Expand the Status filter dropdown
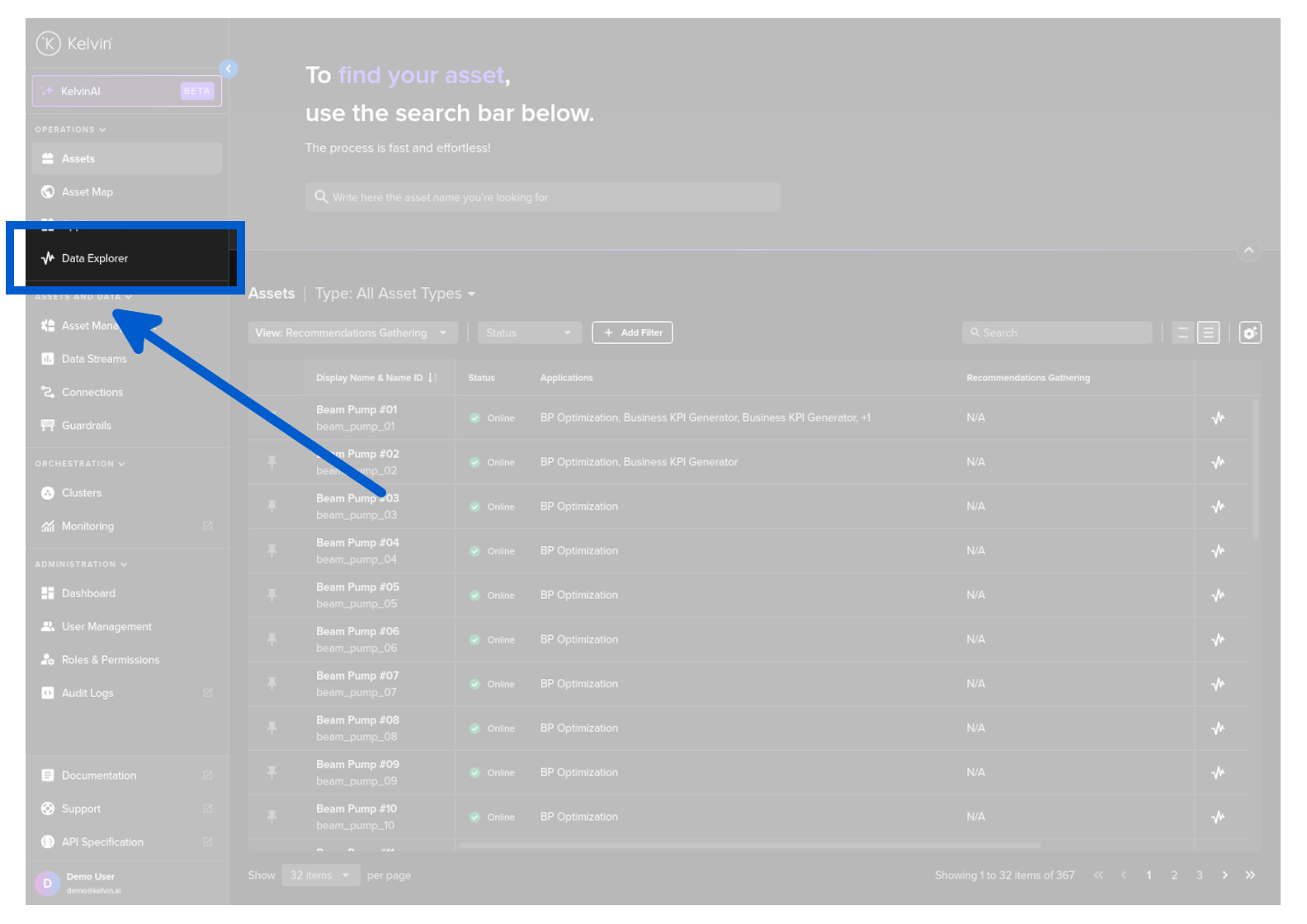 [x=529, y=333]
